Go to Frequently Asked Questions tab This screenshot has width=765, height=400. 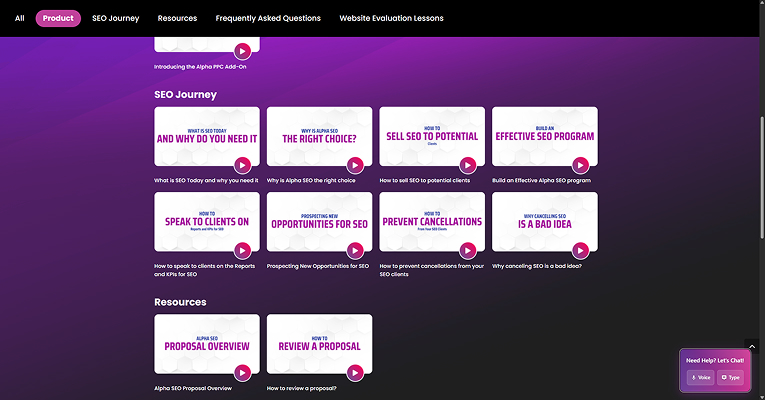268,18
